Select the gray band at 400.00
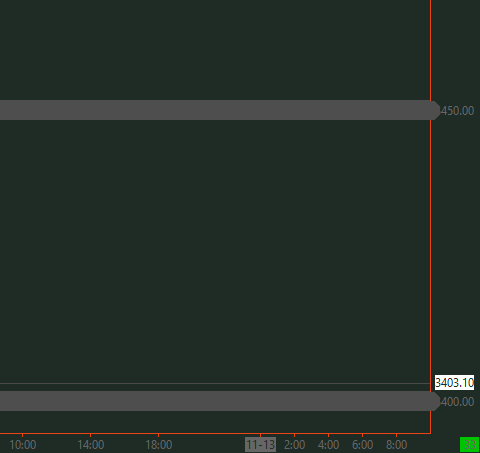Viewport: 480px width, 453px height. [220, 401]
